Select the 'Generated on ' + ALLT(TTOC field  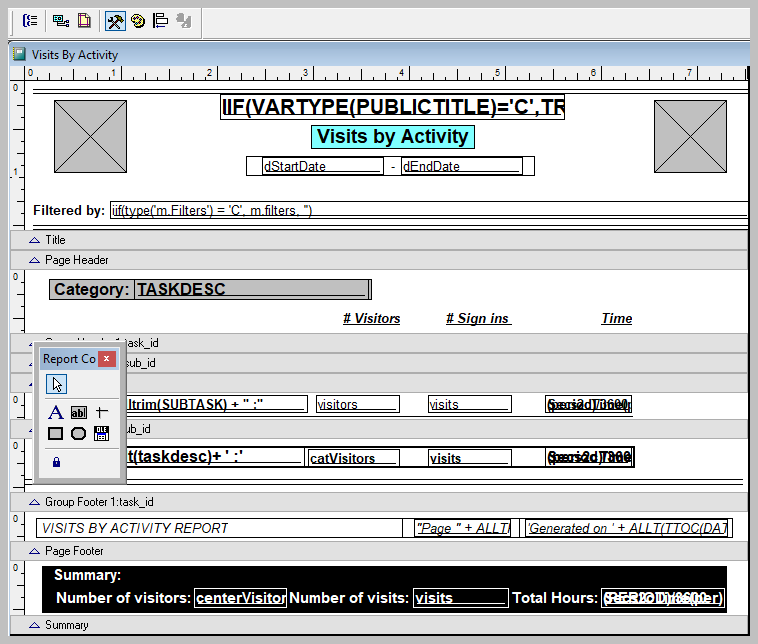point(627,528)
